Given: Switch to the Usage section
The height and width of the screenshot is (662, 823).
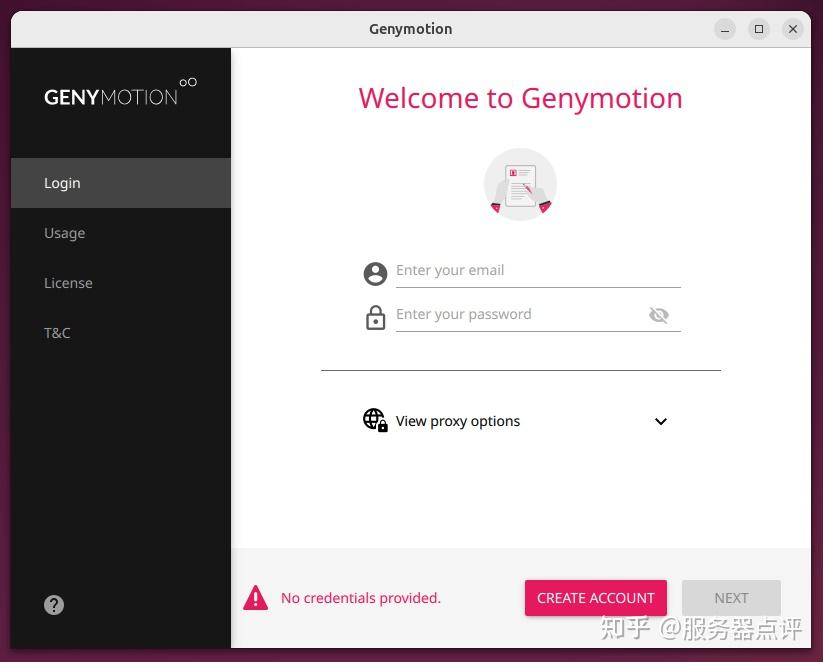Looking at the screenshot, I should [64, 233].
